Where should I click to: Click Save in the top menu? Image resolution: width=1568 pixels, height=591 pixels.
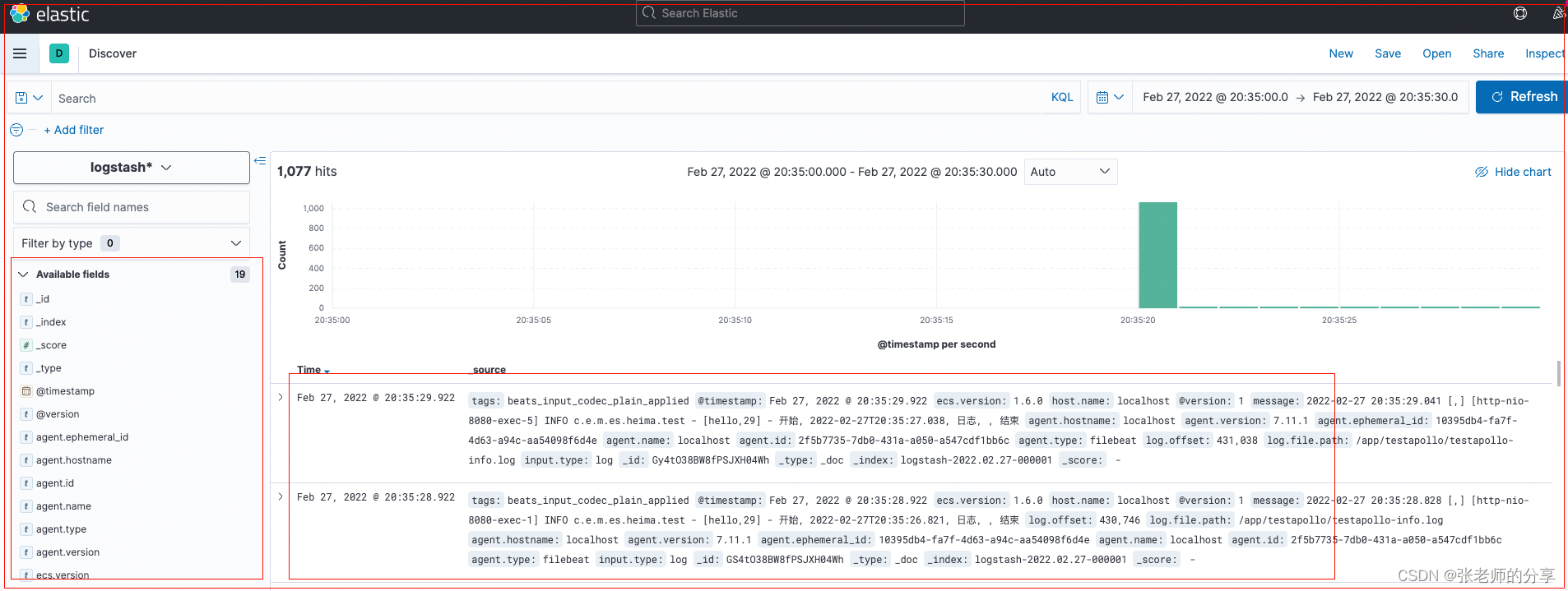coord(1388,53)
